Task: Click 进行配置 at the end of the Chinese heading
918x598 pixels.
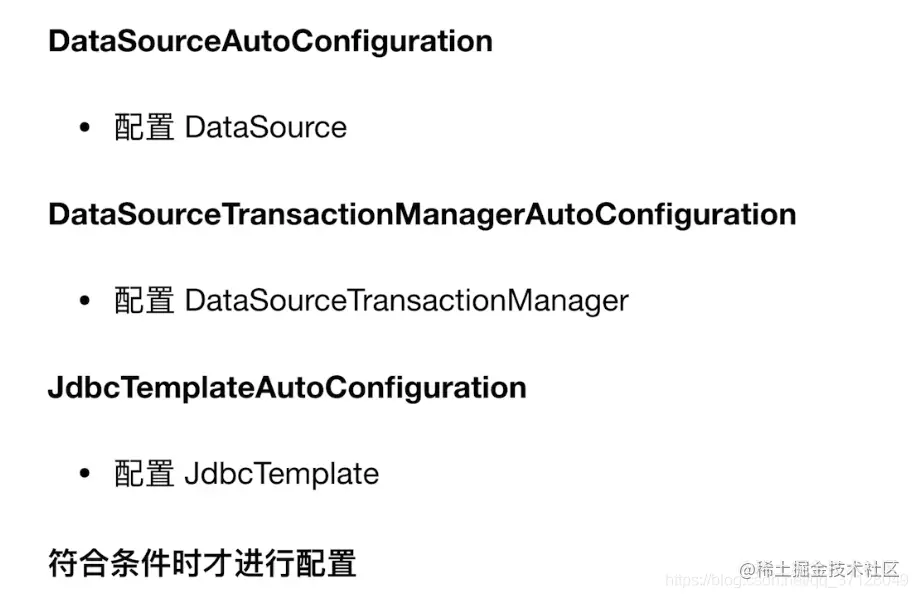Action: (295, 563)
